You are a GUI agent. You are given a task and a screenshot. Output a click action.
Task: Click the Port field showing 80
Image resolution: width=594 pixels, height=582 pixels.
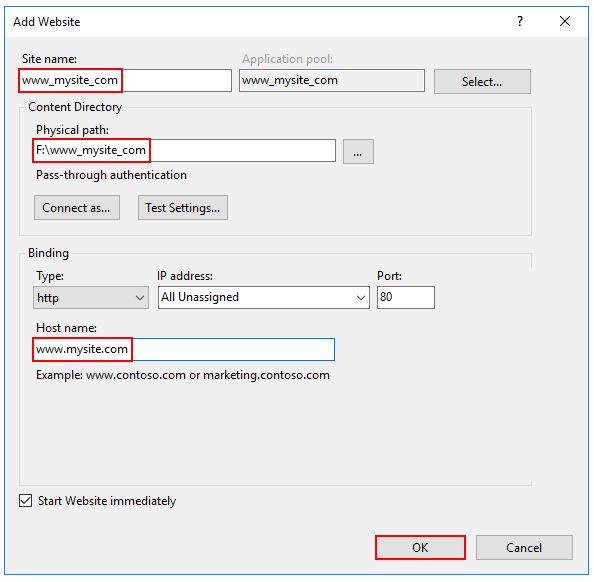[x=406, y=297]
